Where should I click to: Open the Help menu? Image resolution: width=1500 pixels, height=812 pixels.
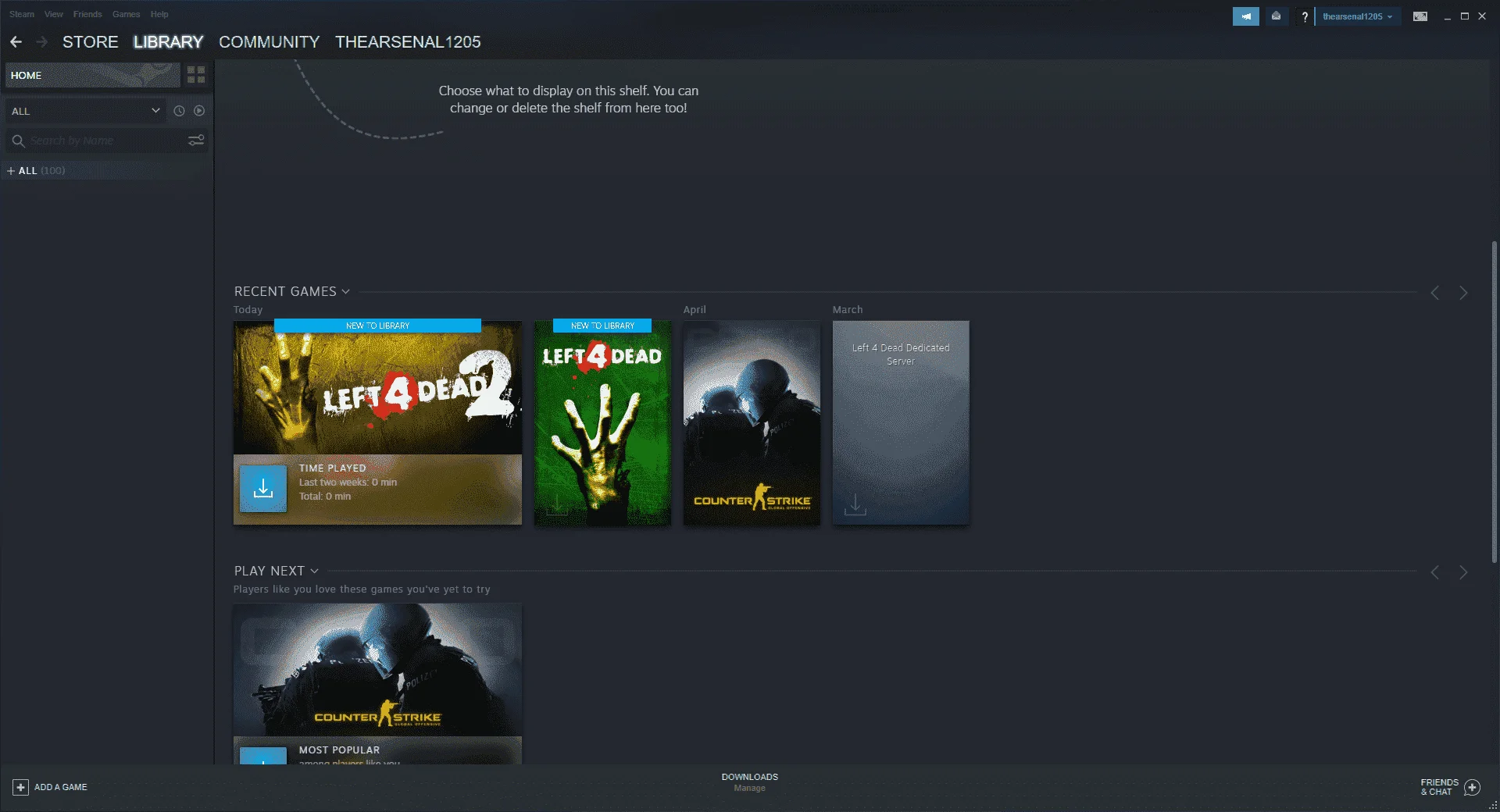(159, 14)
